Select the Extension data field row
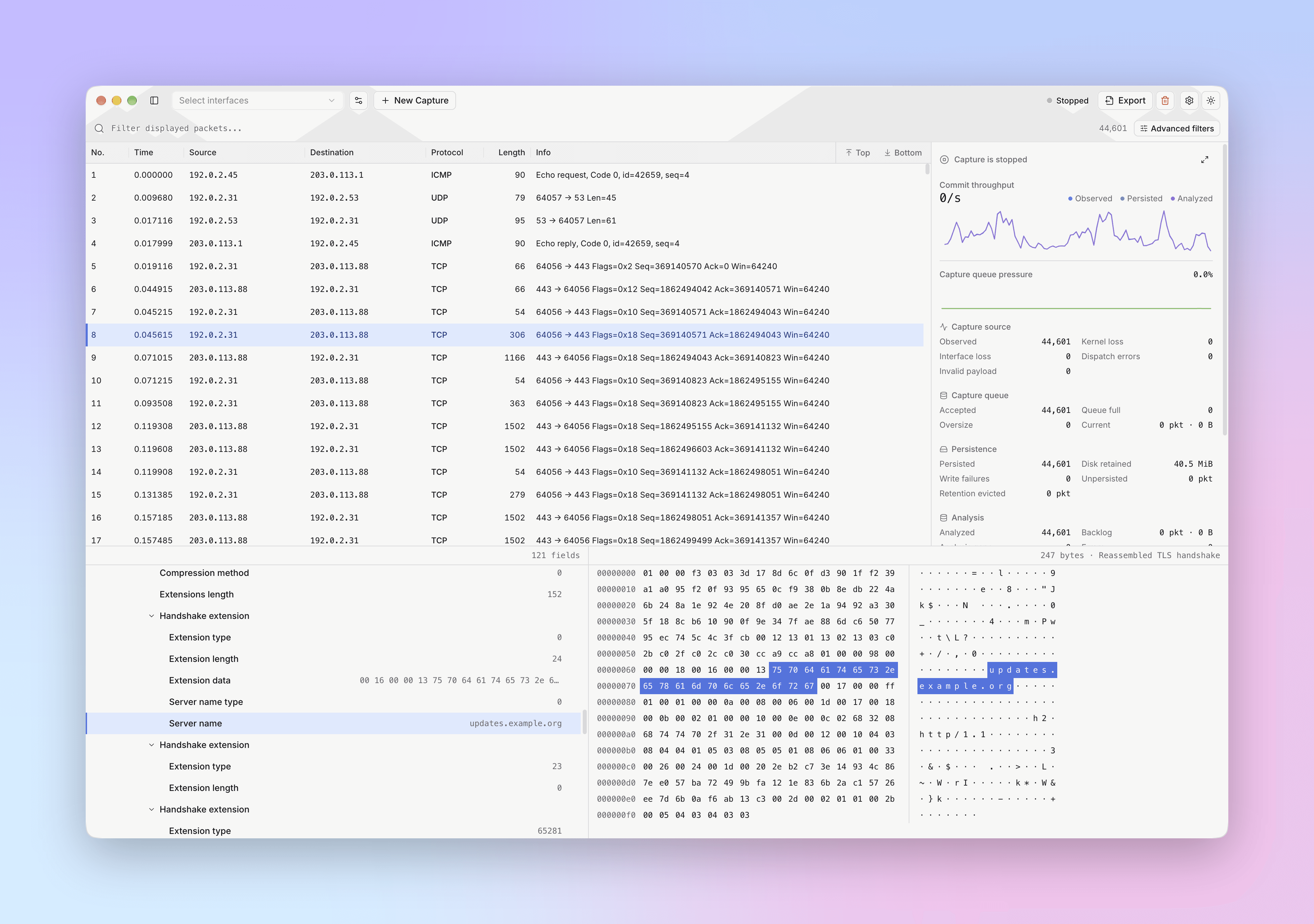The image size is (1314, 924). (333, 680)
